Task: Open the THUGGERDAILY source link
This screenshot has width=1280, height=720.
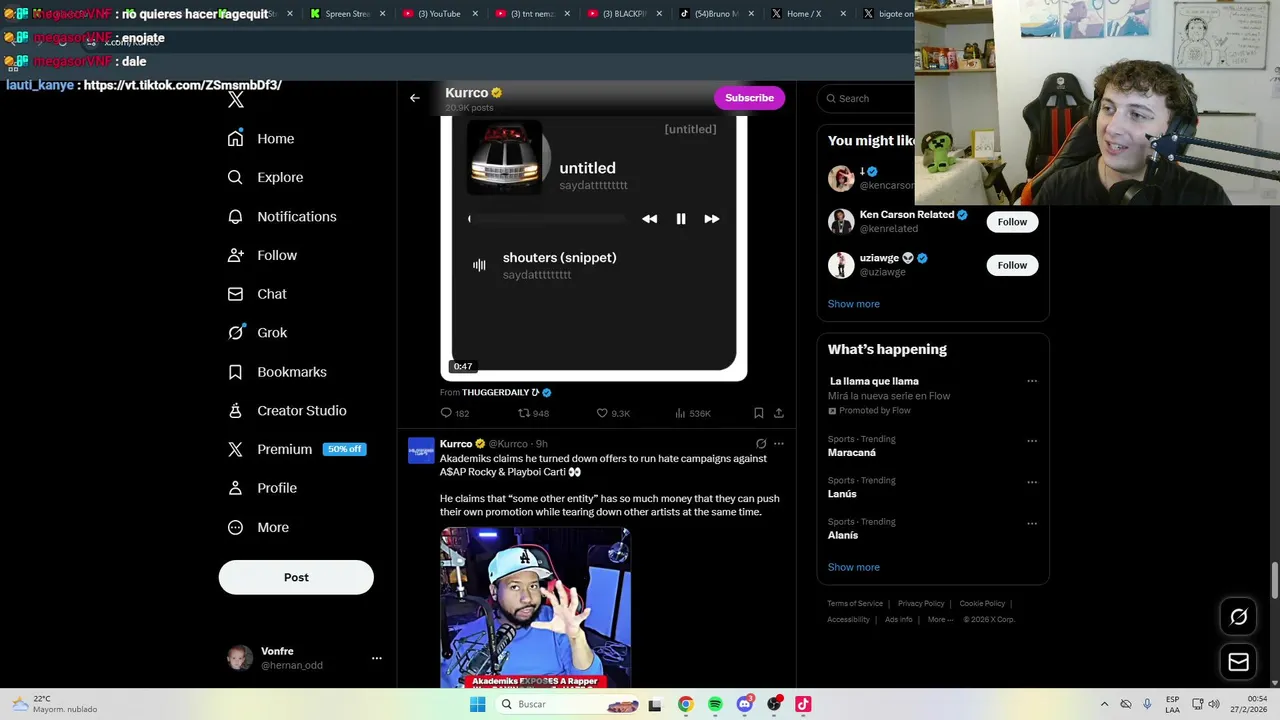Action: click(x=506, y=392)
